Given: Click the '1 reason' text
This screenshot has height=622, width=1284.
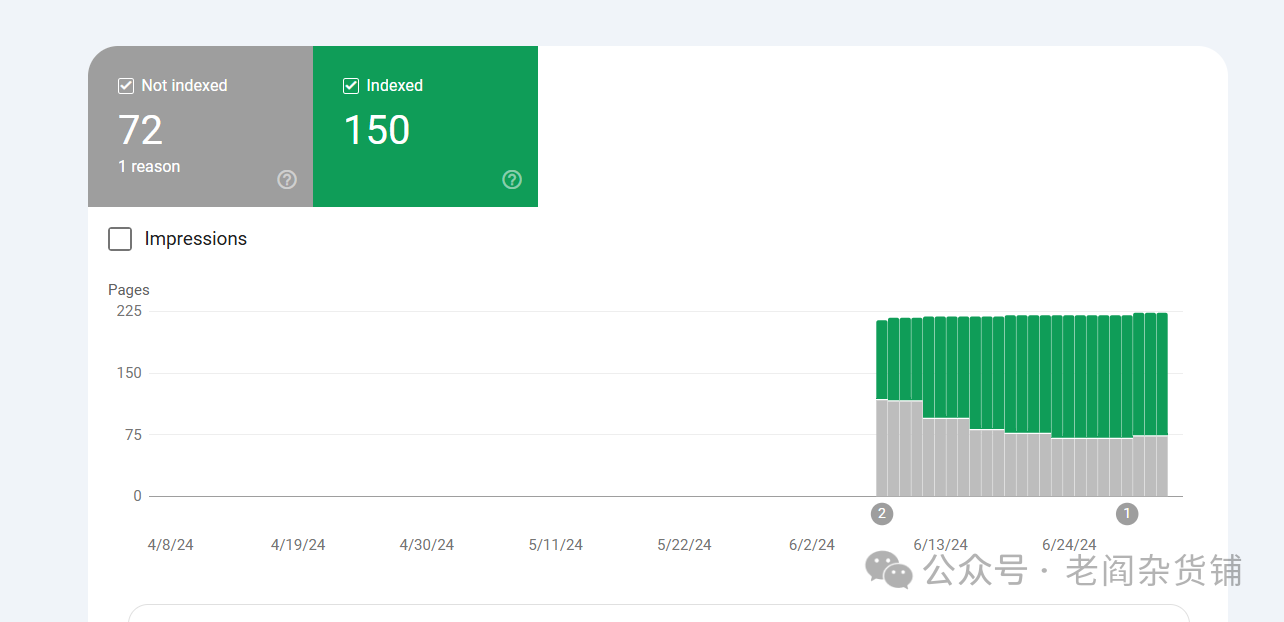Looking at the screenshot, I should pos(149,167).
